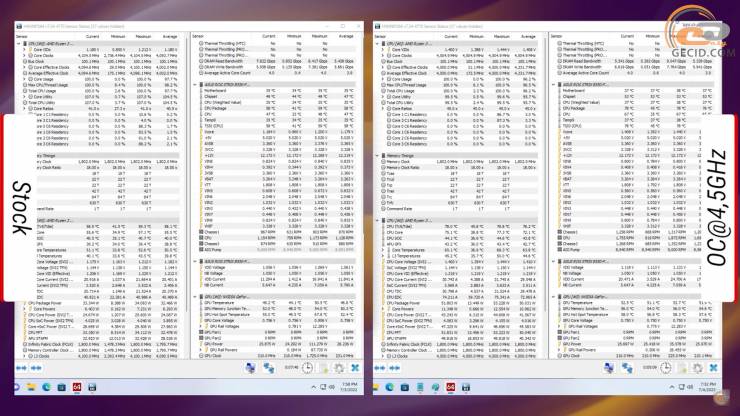
Task: Select Motherboard temperature row in Stock window
Action: 275,91
